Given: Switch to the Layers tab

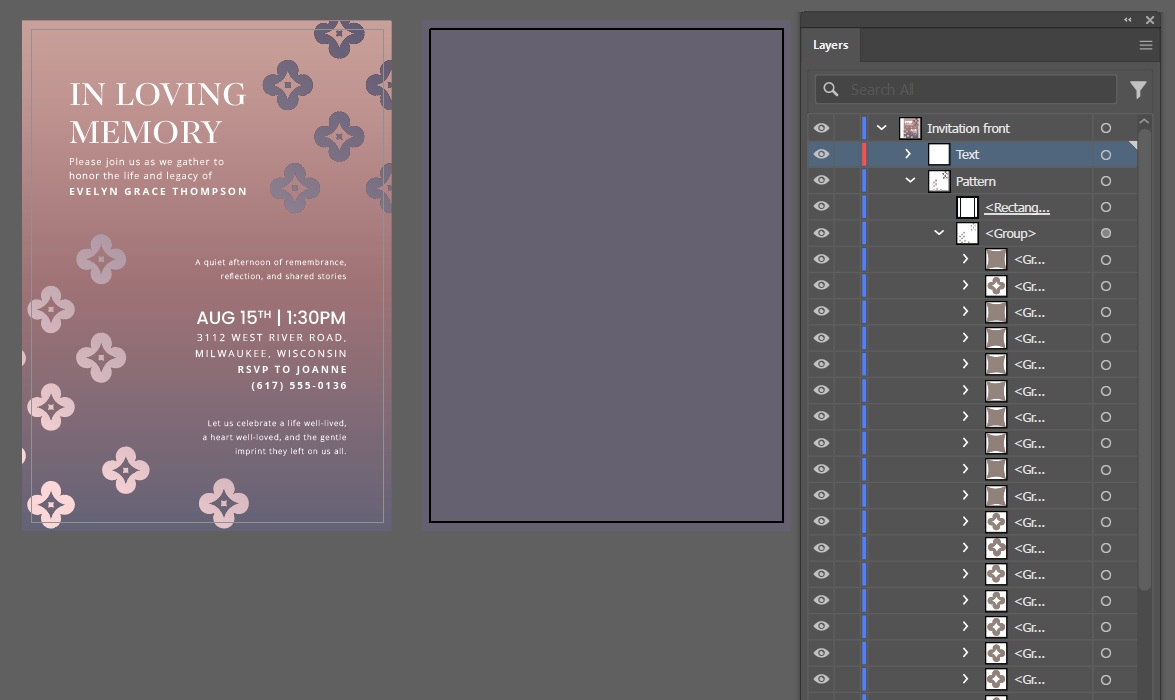Looking at the screenshot, I should coord(830,45).
